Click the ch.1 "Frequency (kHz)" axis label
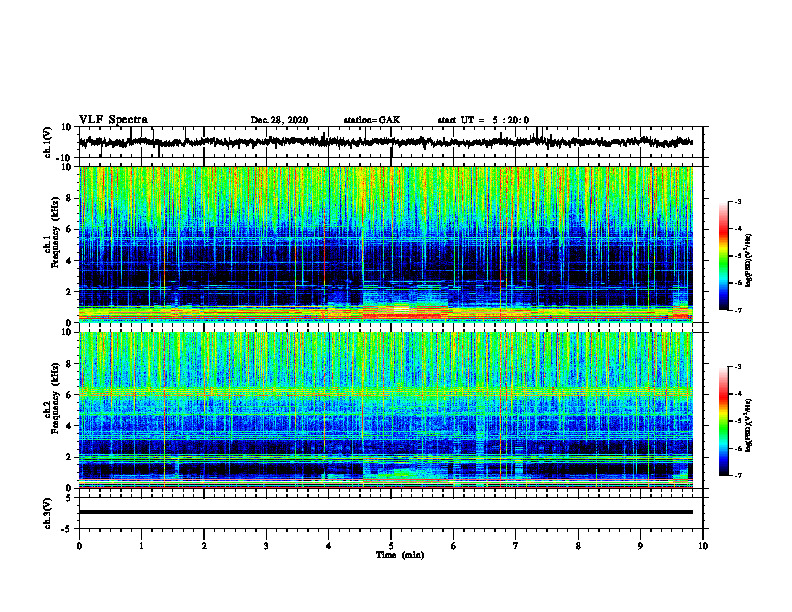Screen dimensions: 792x612 (x=55, y=233)
